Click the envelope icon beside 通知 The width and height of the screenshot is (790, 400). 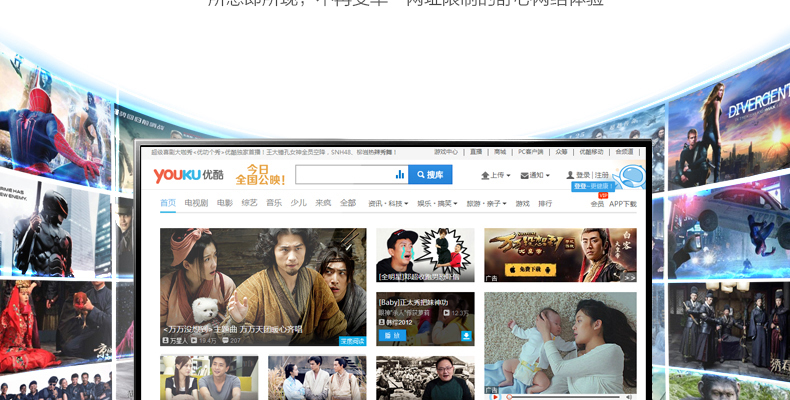[x=524, y=175]
